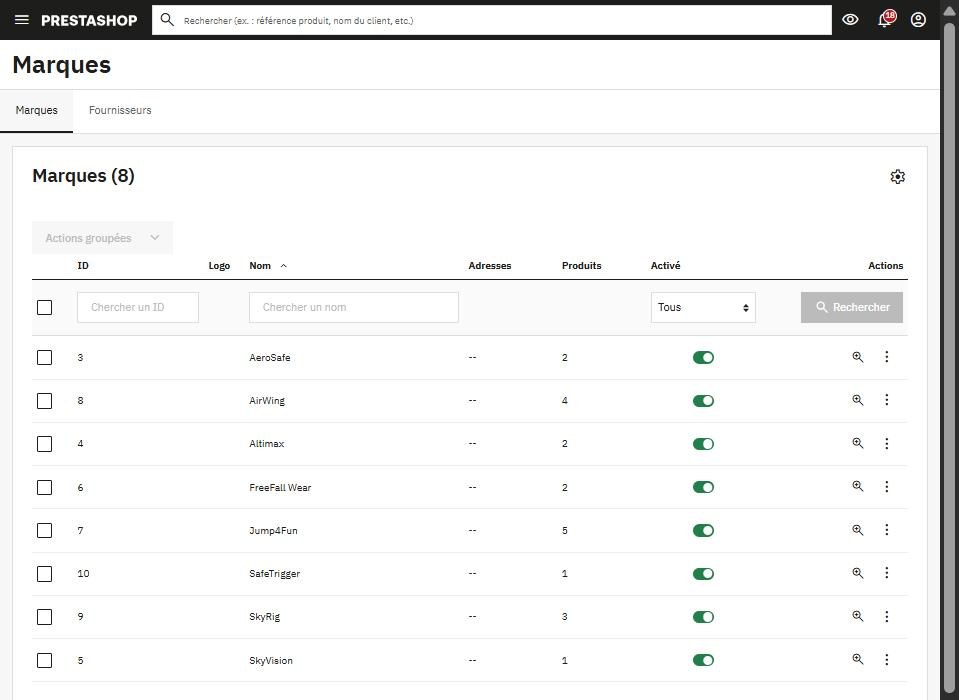The height and width of the screenshot is (700, 959).
Task: Open the Marques grid settings gear
Action: pos(897,177)
